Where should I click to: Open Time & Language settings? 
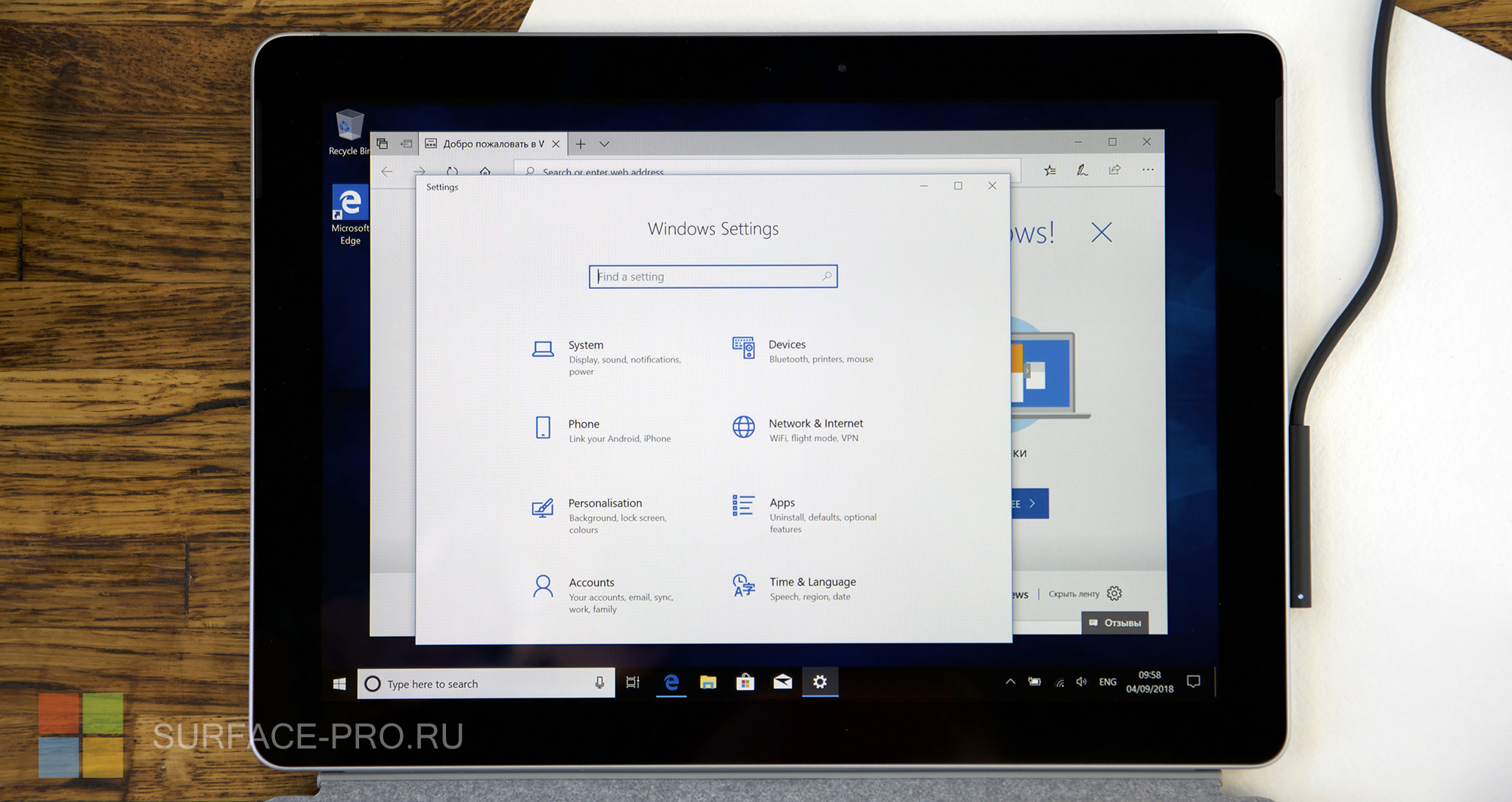[x=795, y=588]
